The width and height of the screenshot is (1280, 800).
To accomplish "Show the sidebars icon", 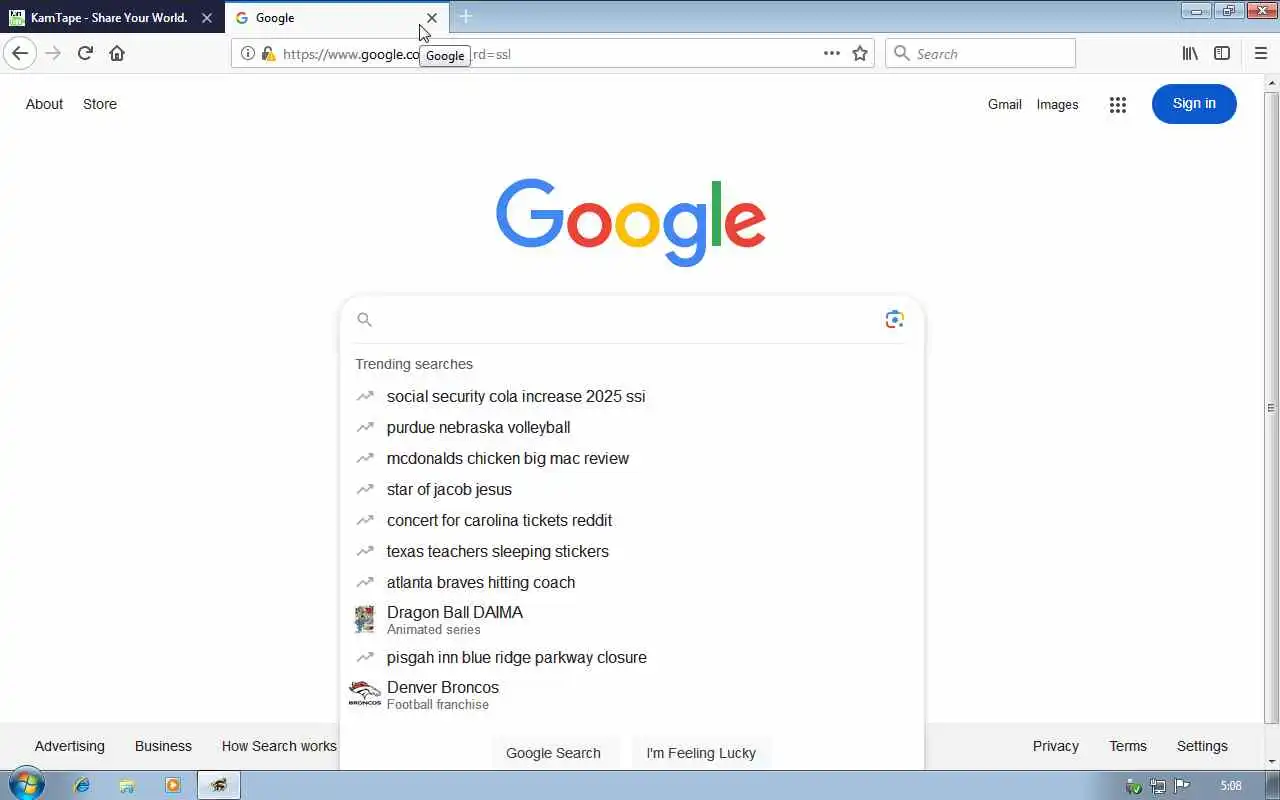I will [1222, 54].
